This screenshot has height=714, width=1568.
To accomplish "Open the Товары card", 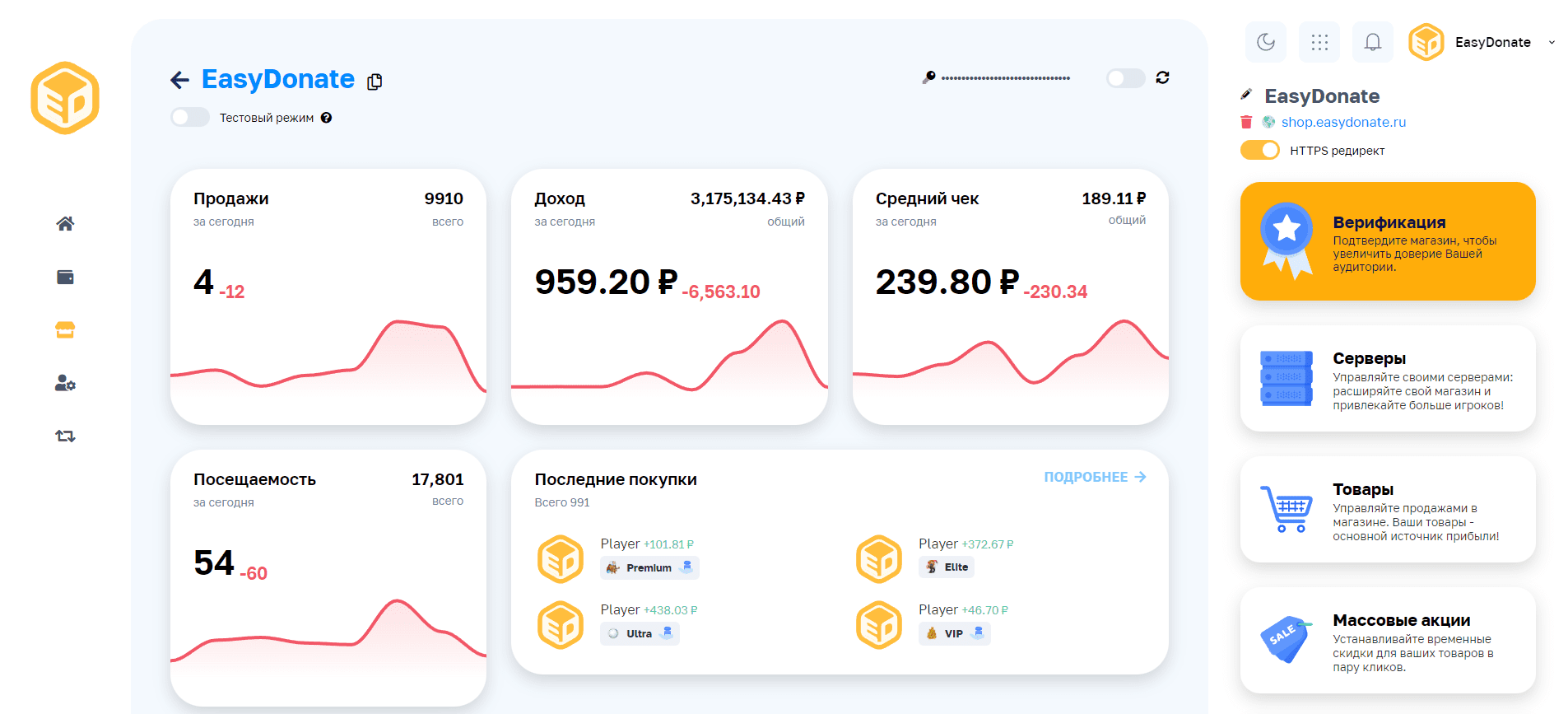I will pos(1388,509).
